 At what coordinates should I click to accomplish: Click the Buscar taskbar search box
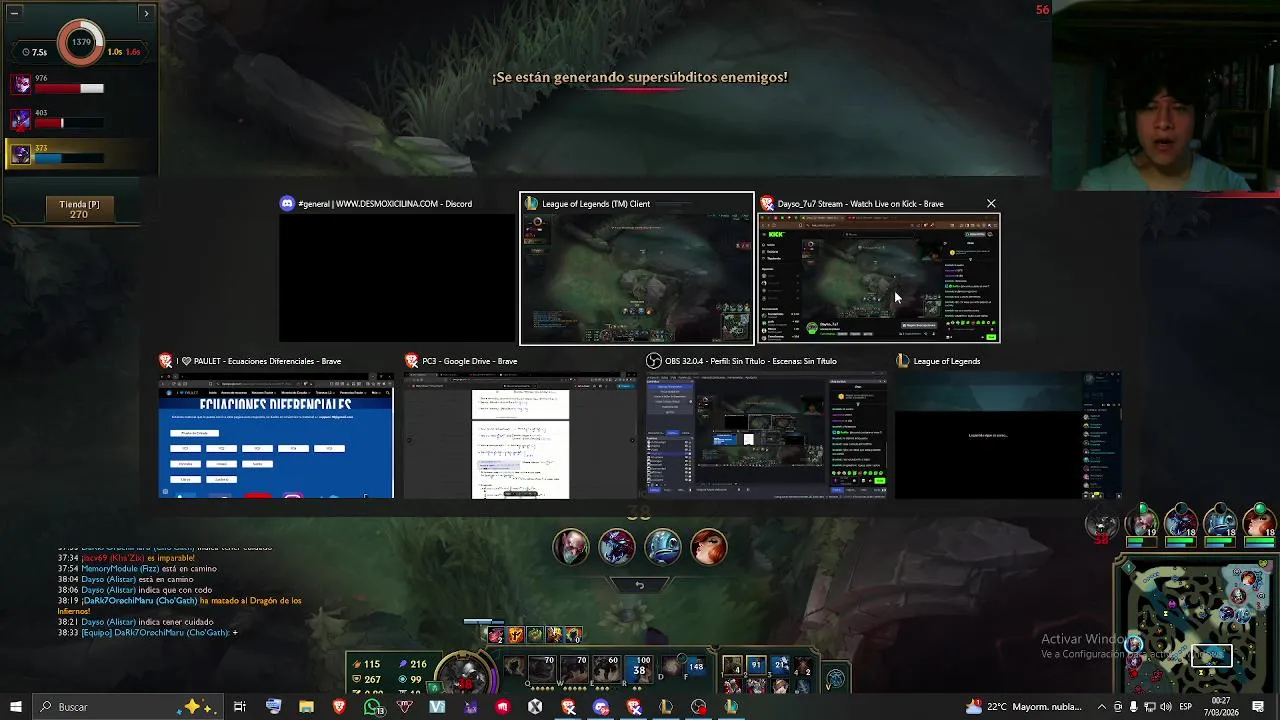127,707
